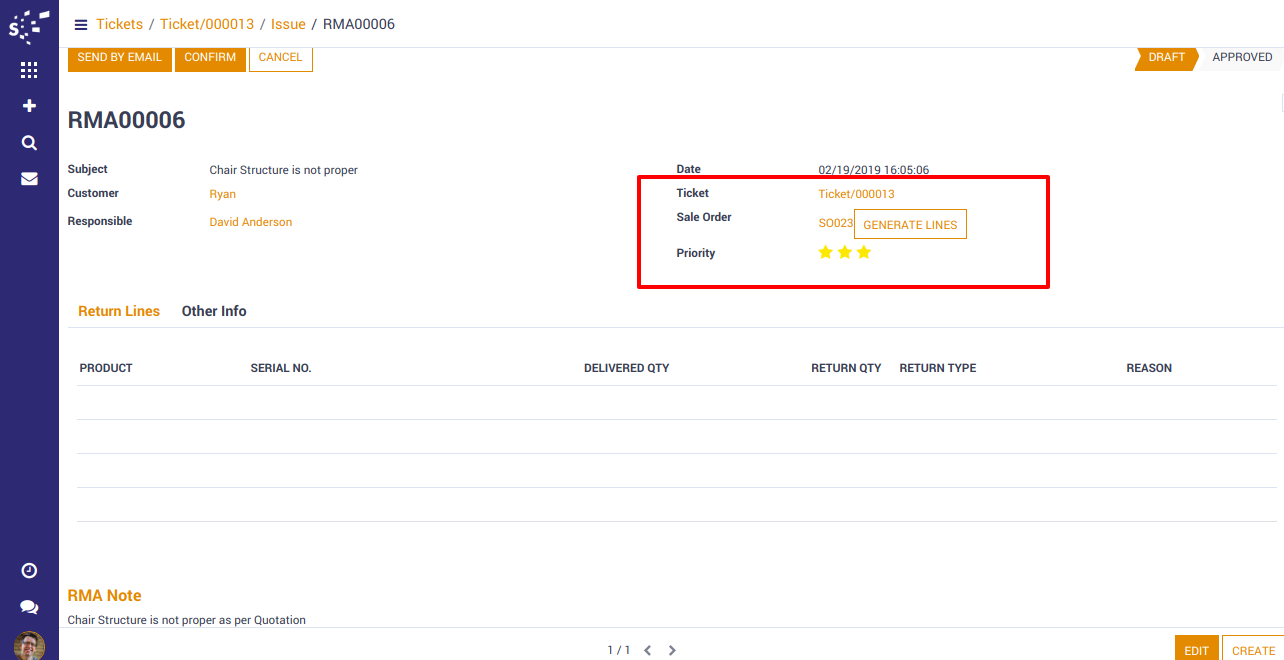Viewport: 1284px width, 660px height.
Task: Click the company logo in top-left corner
Action: click(29, 24)
